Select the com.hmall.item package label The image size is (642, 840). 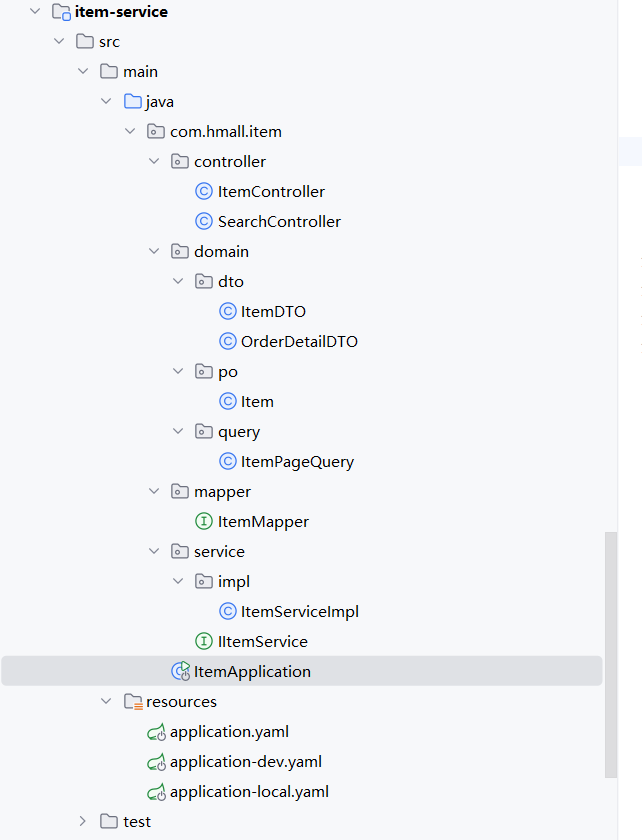(x=226, y=131)
